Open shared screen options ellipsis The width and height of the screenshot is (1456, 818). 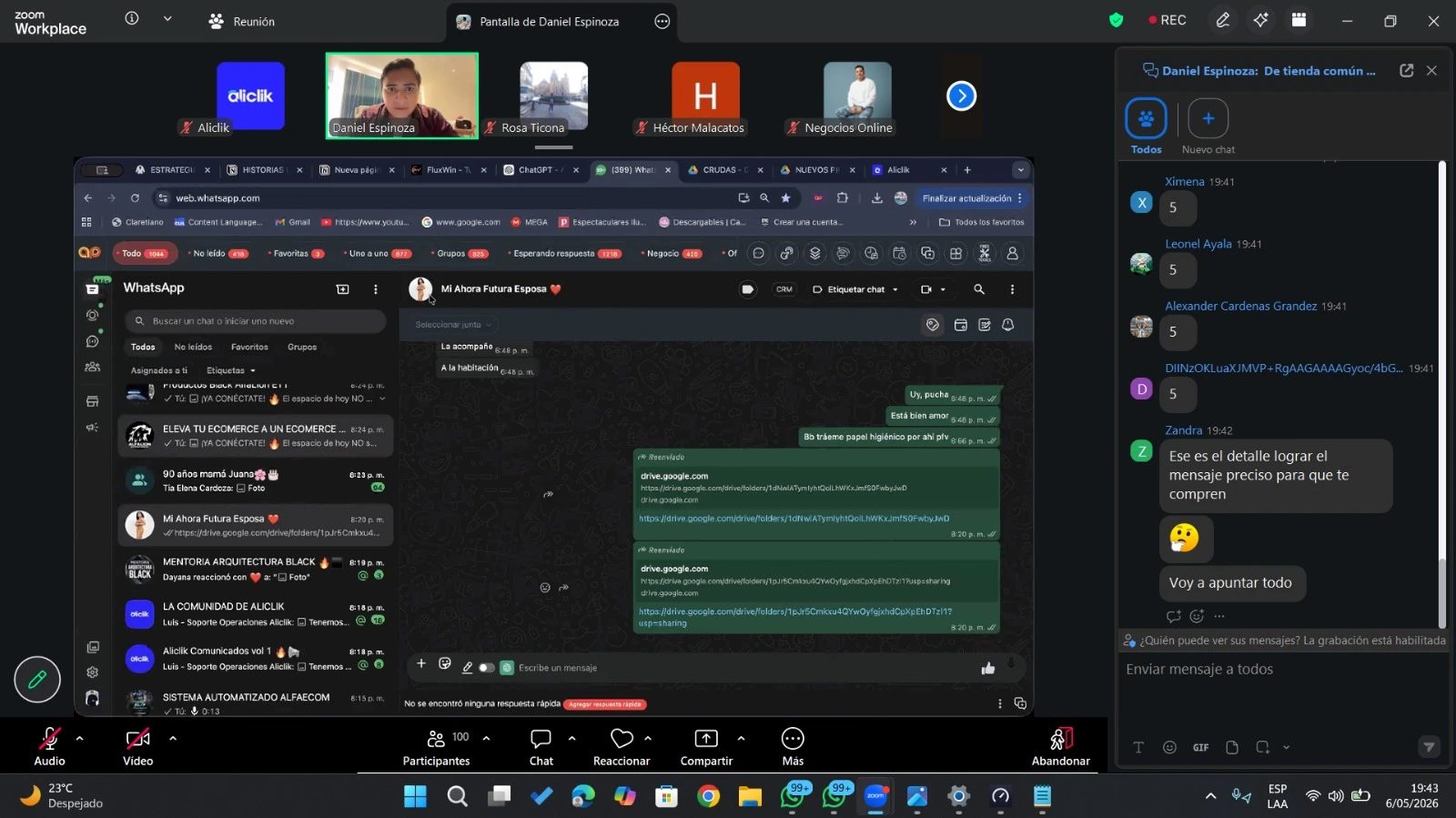662,22
